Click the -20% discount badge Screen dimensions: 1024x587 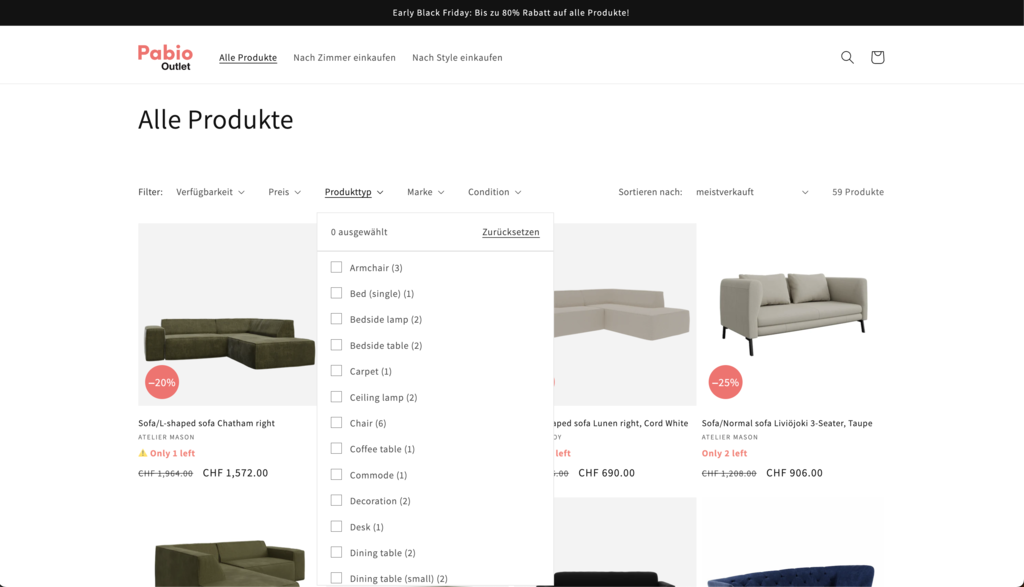[x=161, y=382]
